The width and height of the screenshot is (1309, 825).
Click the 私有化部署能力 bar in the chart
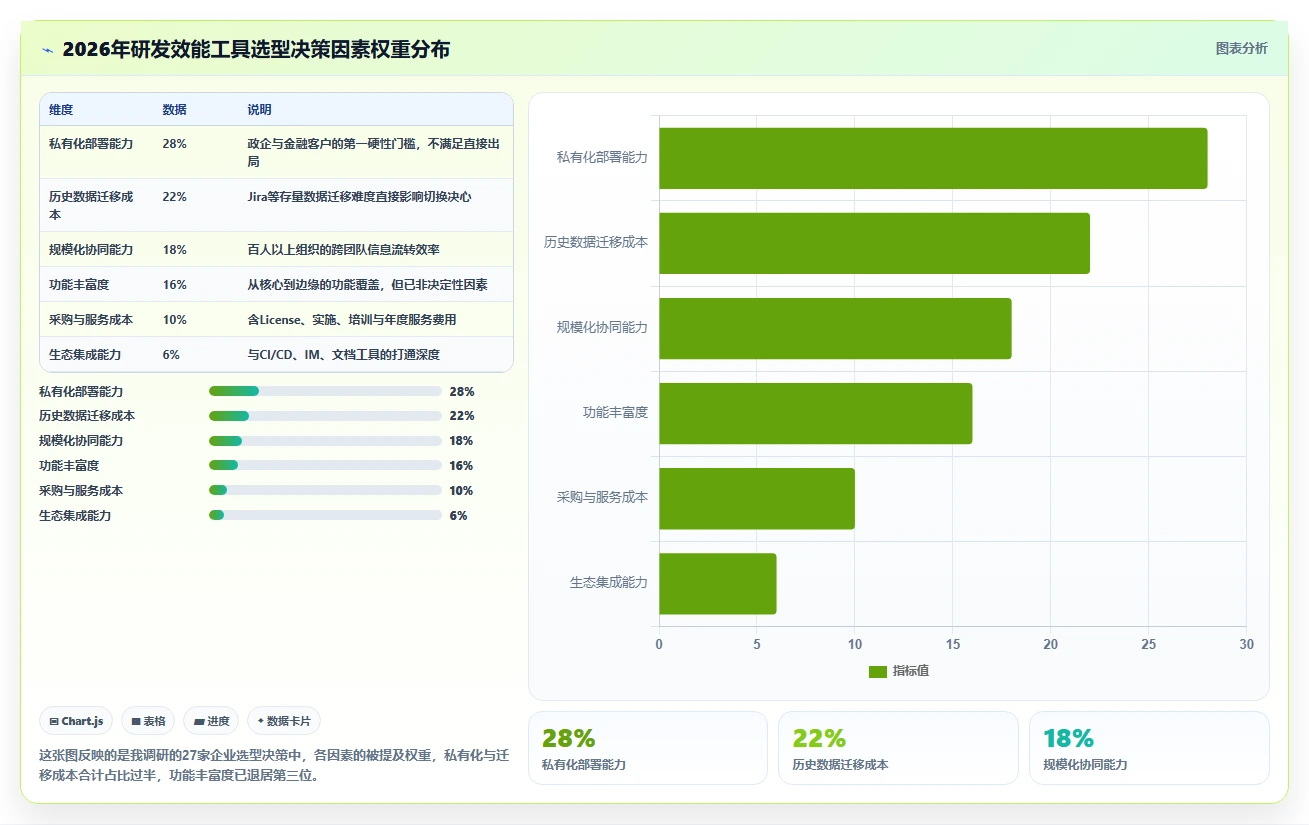(933, 158)
